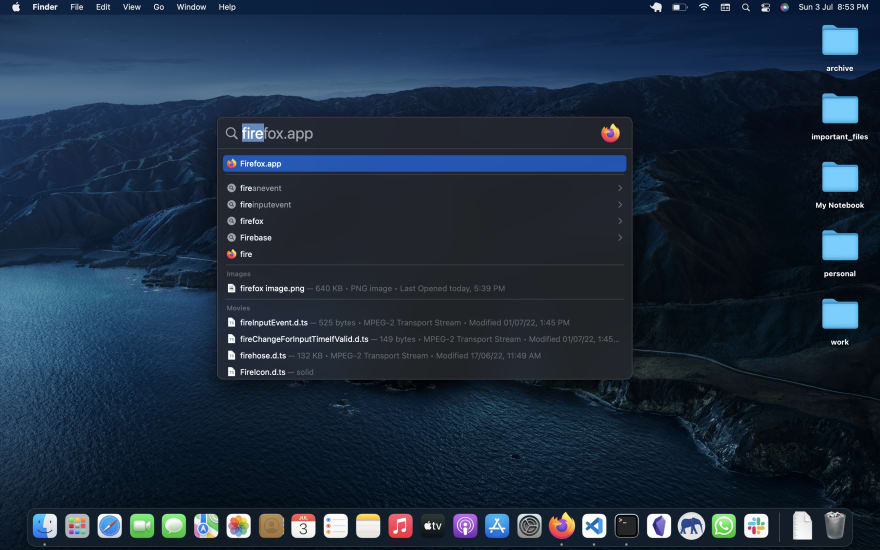Open WhatsApp from the Dock
The image size is (880, 550).
(x=723, y=526)
